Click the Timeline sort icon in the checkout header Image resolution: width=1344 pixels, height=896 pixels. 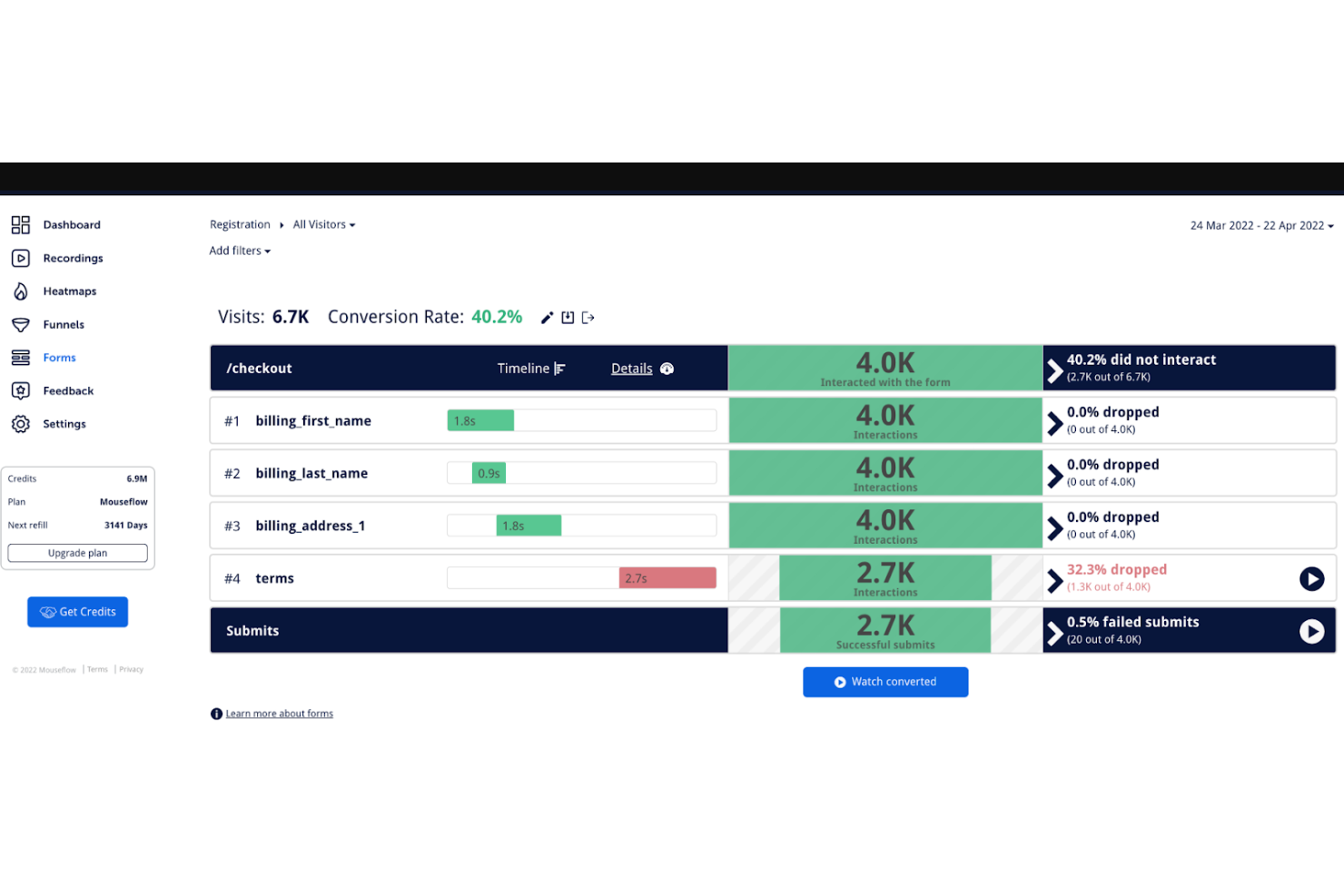[559, 368]
